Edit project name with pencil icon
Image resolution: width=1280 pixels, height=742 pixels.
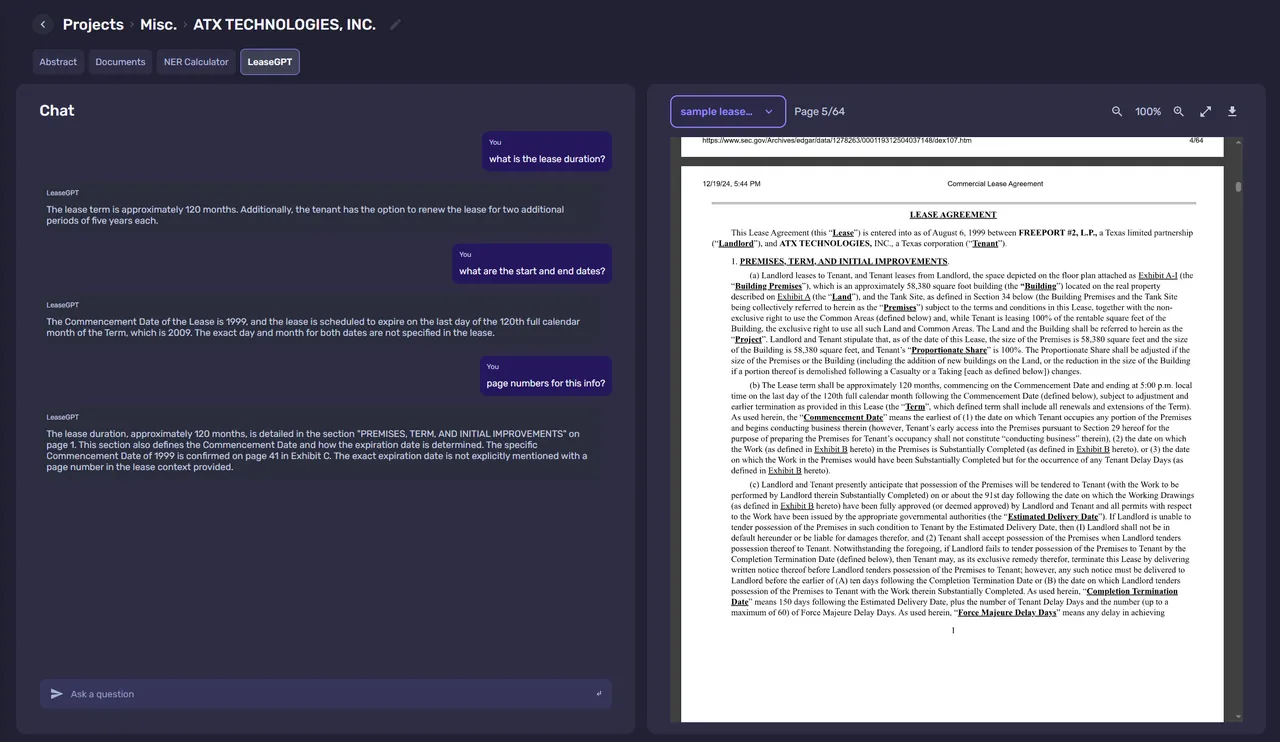coord(395,24)
